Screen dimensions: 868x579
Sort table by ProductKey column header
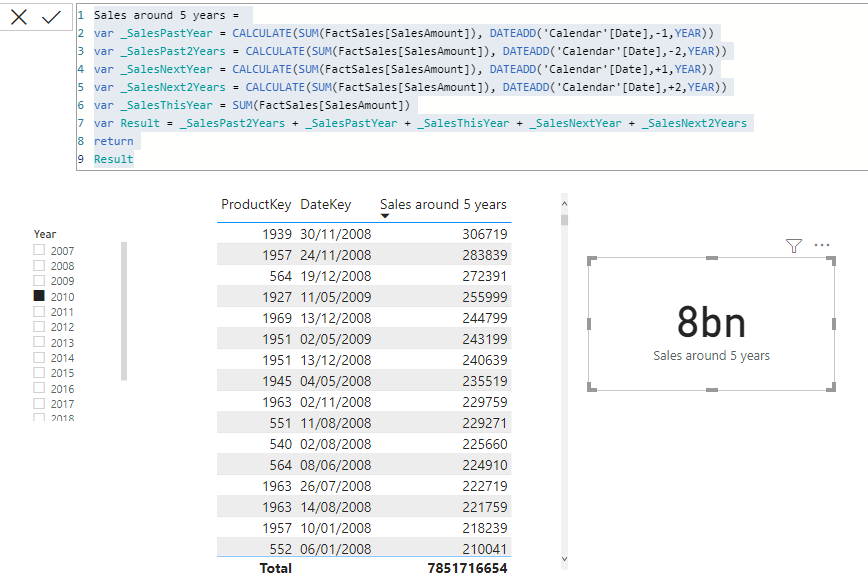(x=256, y=204)
